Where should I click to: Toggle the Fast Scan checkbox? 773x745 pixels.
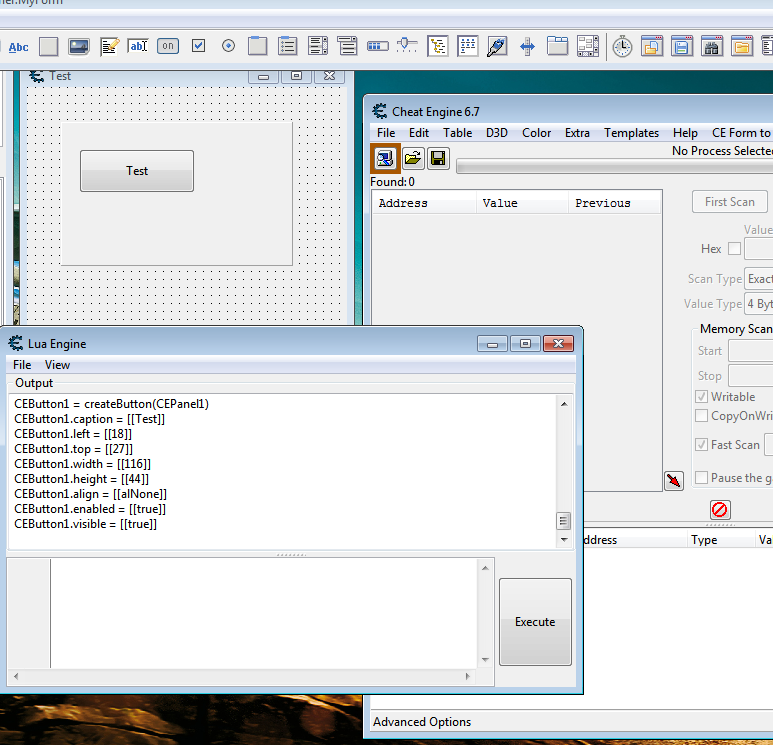702,445
